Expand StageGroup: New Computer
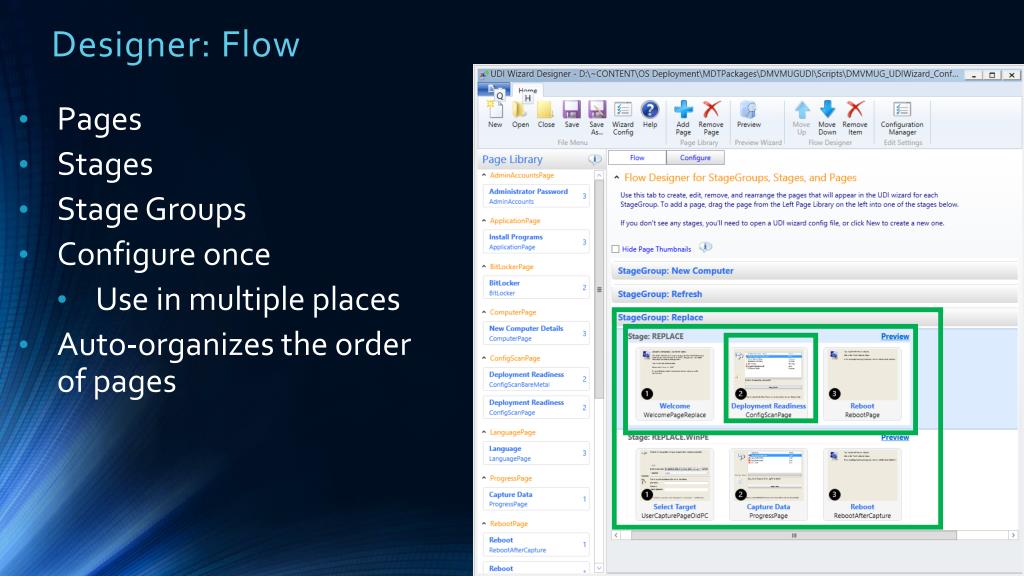The image size is (1024, 576). point(814,270)
